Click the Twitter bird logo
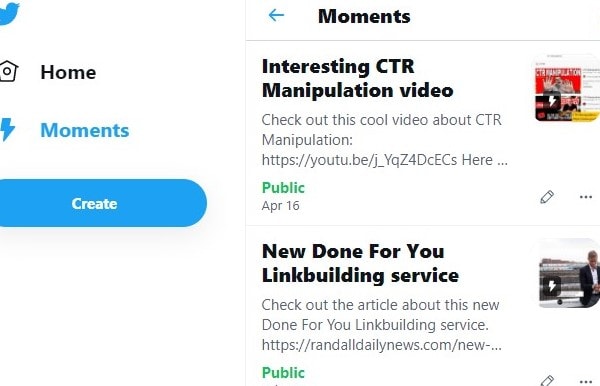 [8, 13]
